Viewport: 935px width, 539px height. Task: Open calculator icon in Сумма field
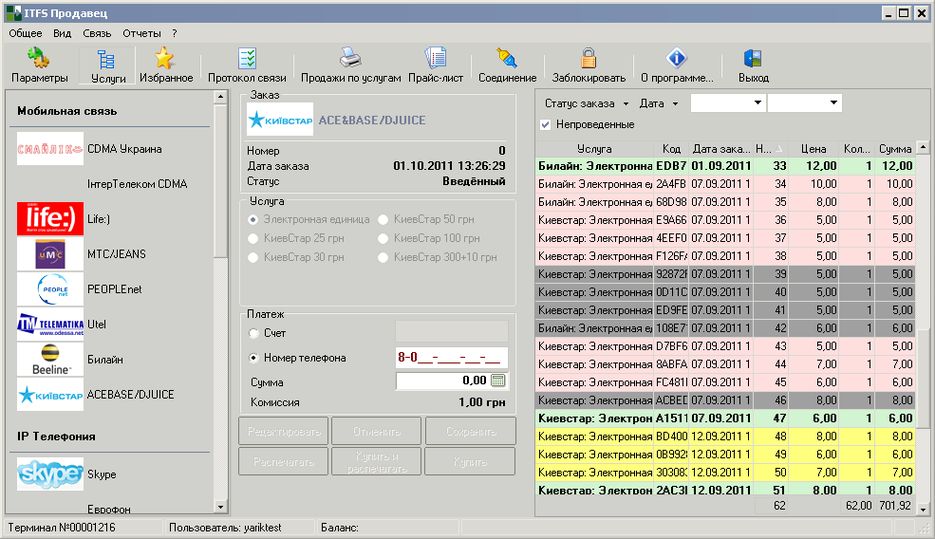(x=499, y=380)
